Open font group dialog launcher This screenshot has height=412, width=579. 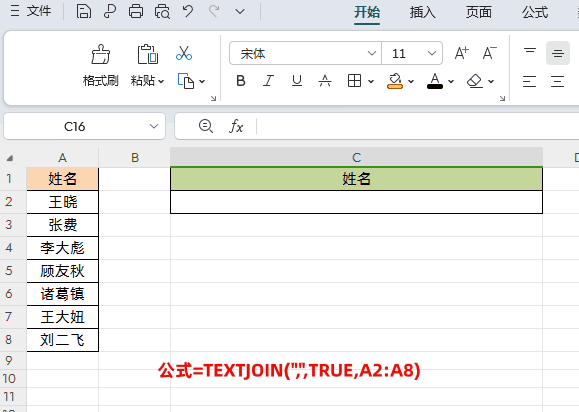click(502, 98)
